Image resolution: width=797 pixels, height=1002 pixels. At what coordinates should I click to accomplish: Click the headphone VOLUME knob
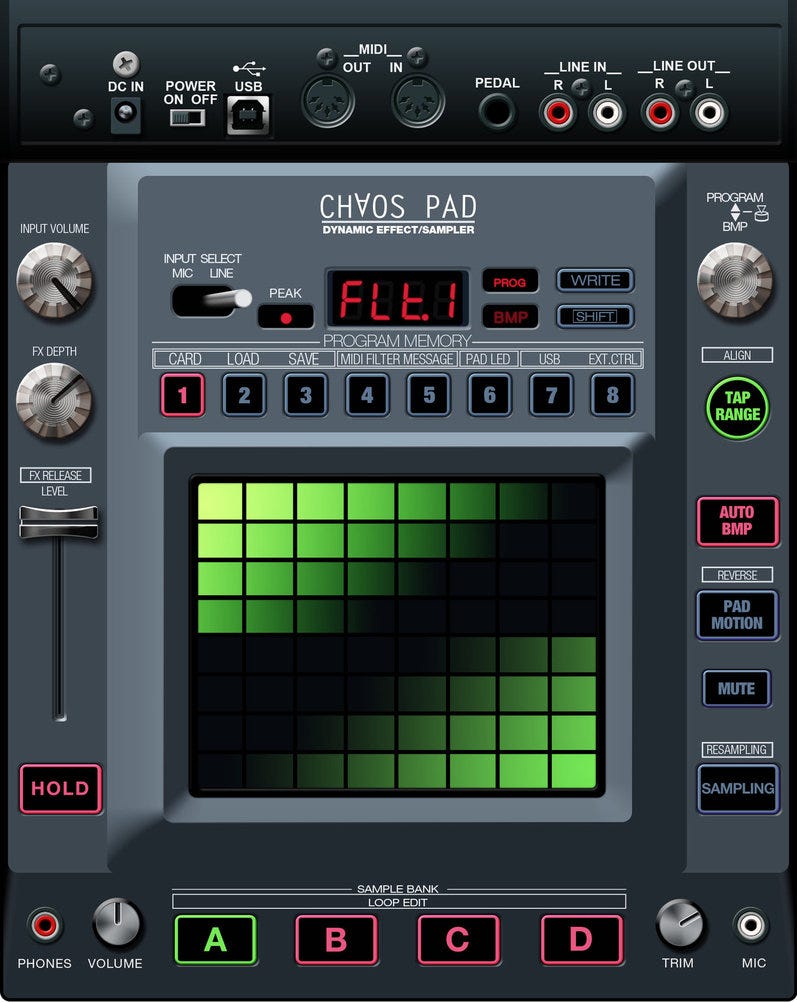tap(116, 923)
